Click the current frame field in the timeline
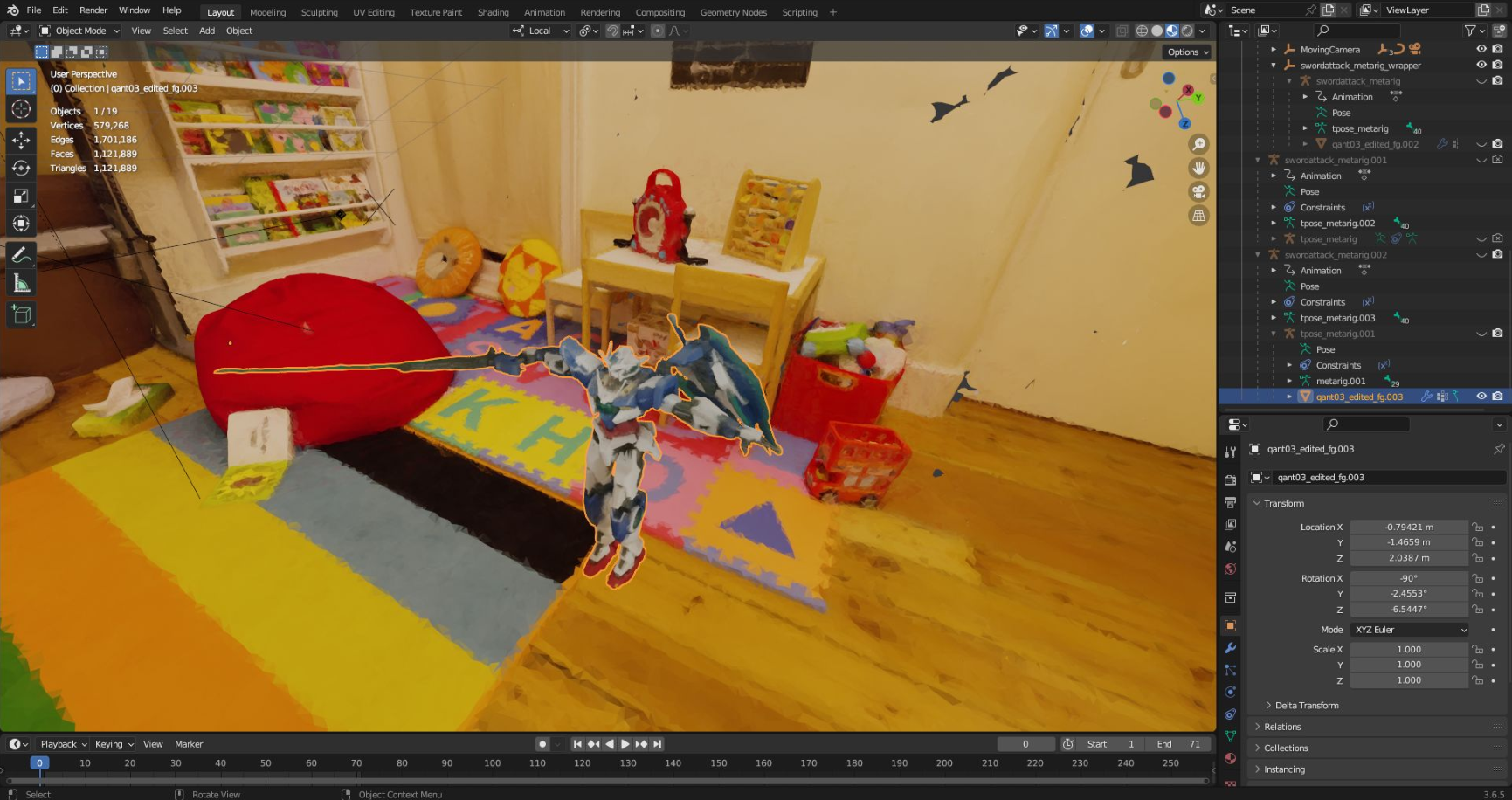Viewport: 1512px width, 800px height. (1025, 743)
